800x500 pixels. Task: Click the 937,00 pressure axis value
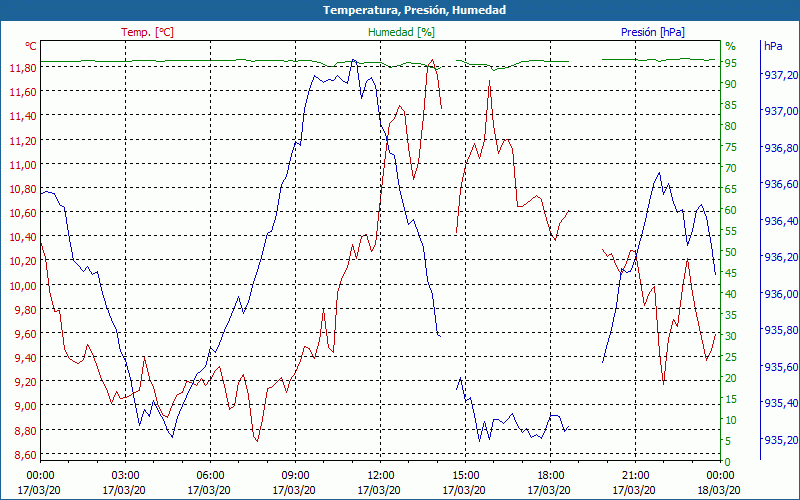pyautogui.click(x=780, y=111)
